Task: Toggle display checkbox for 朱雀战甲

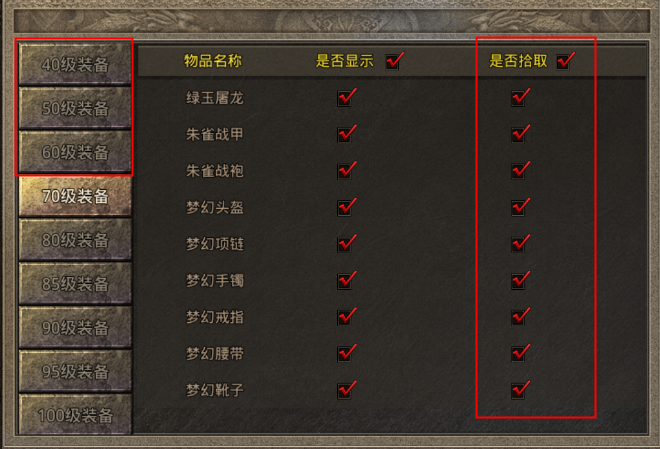Action: click(344, 135)
